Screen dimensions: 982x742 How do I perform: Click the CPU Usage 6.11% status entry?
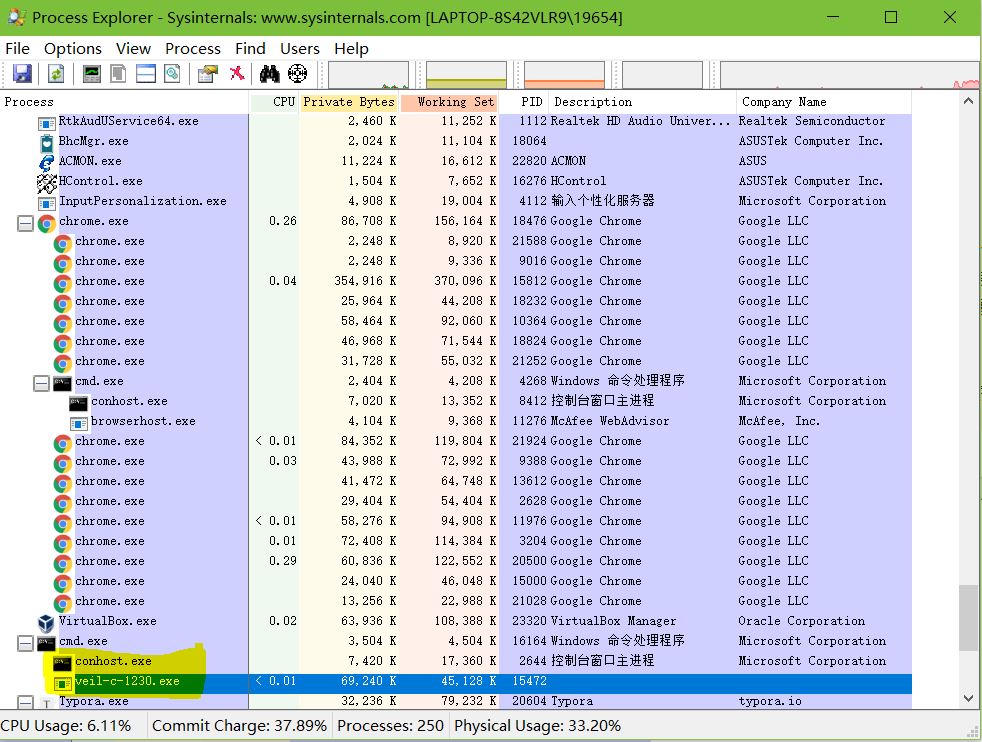(x=66, y=726)
